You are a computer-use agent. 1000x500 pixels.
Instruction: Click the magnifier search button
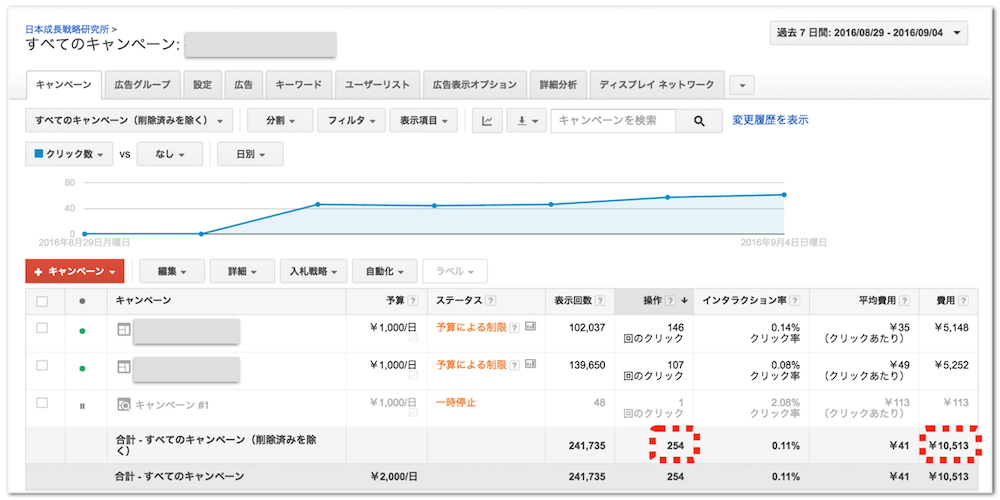700,121
